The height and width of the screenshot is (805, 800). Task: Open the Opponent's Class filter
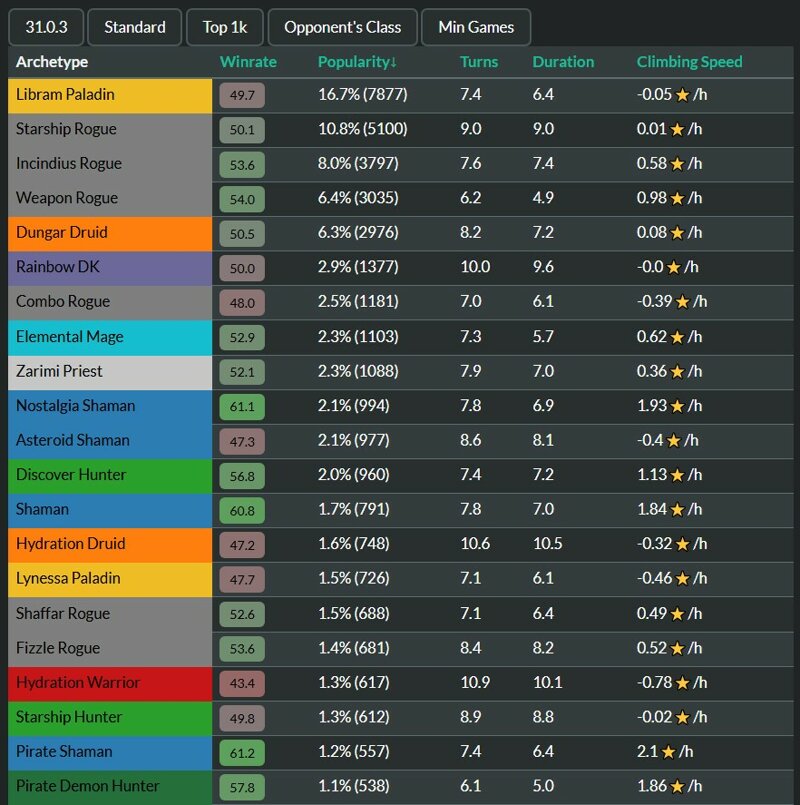pyautogui.click(x=342, y=27)
